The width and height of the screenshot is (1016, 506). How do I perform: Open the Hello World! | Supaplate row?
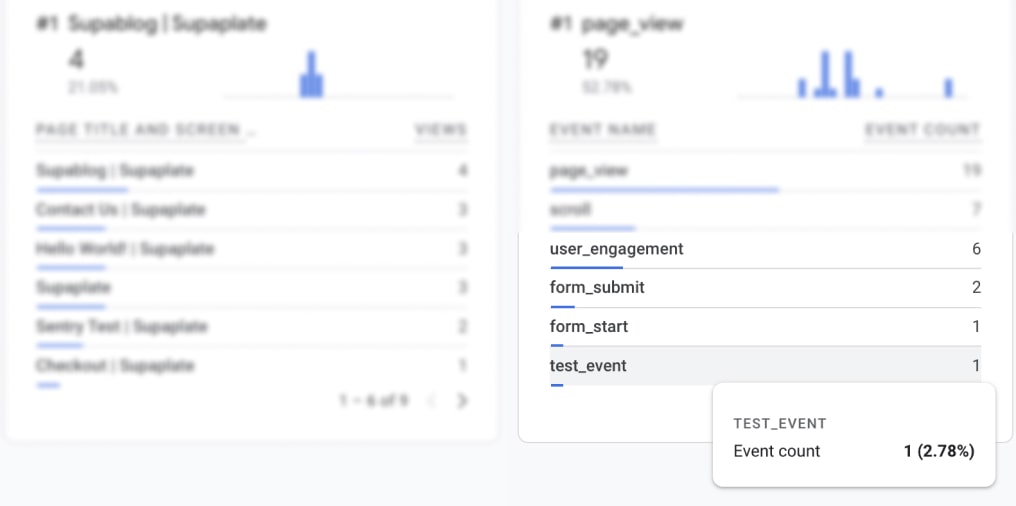click(x=251, y=249)
